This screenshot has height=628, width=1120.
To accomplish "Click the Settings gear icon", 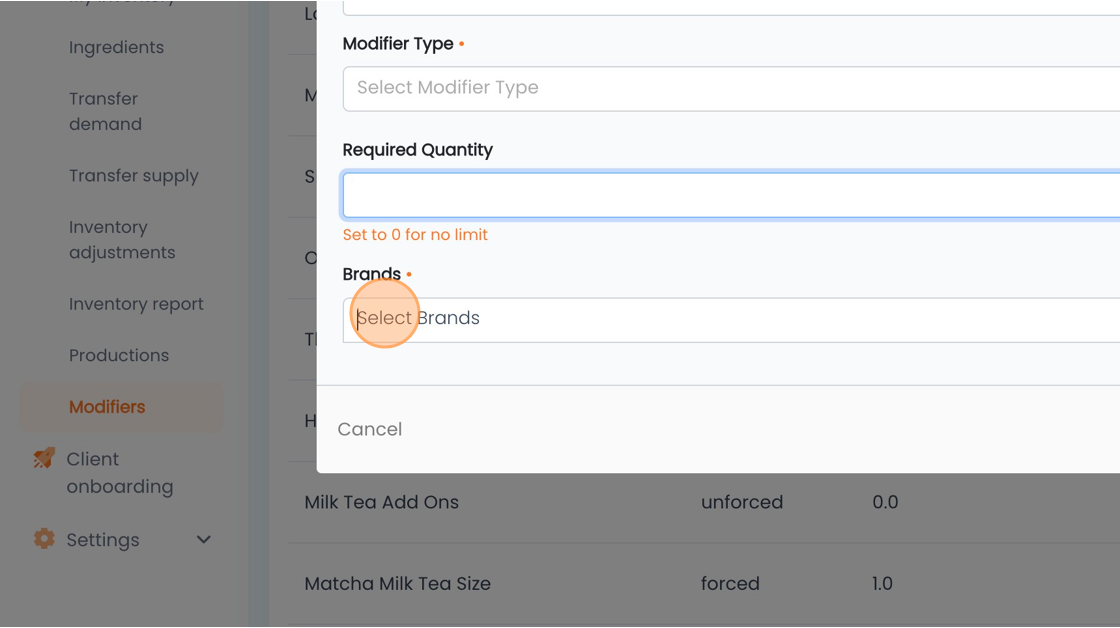I will 44,539.
